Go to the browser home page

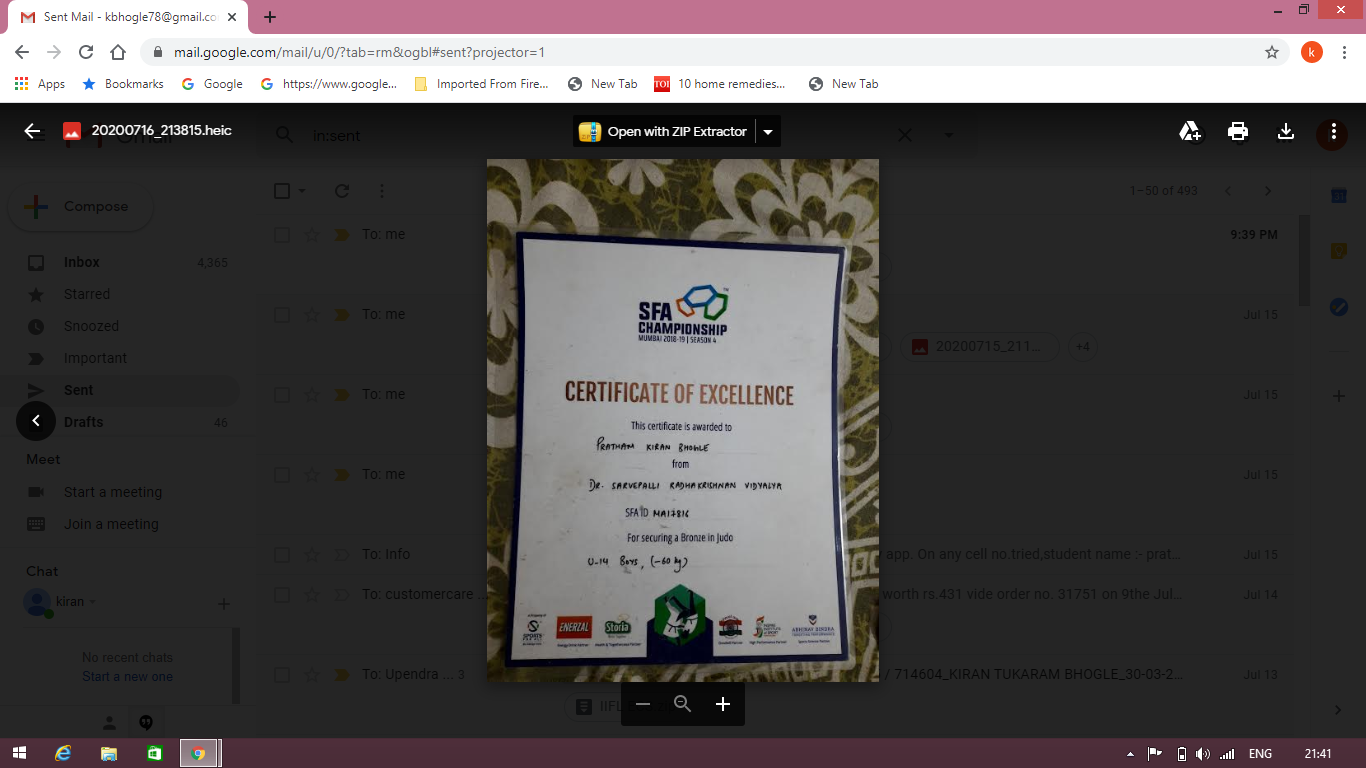(x=118, y=52)
